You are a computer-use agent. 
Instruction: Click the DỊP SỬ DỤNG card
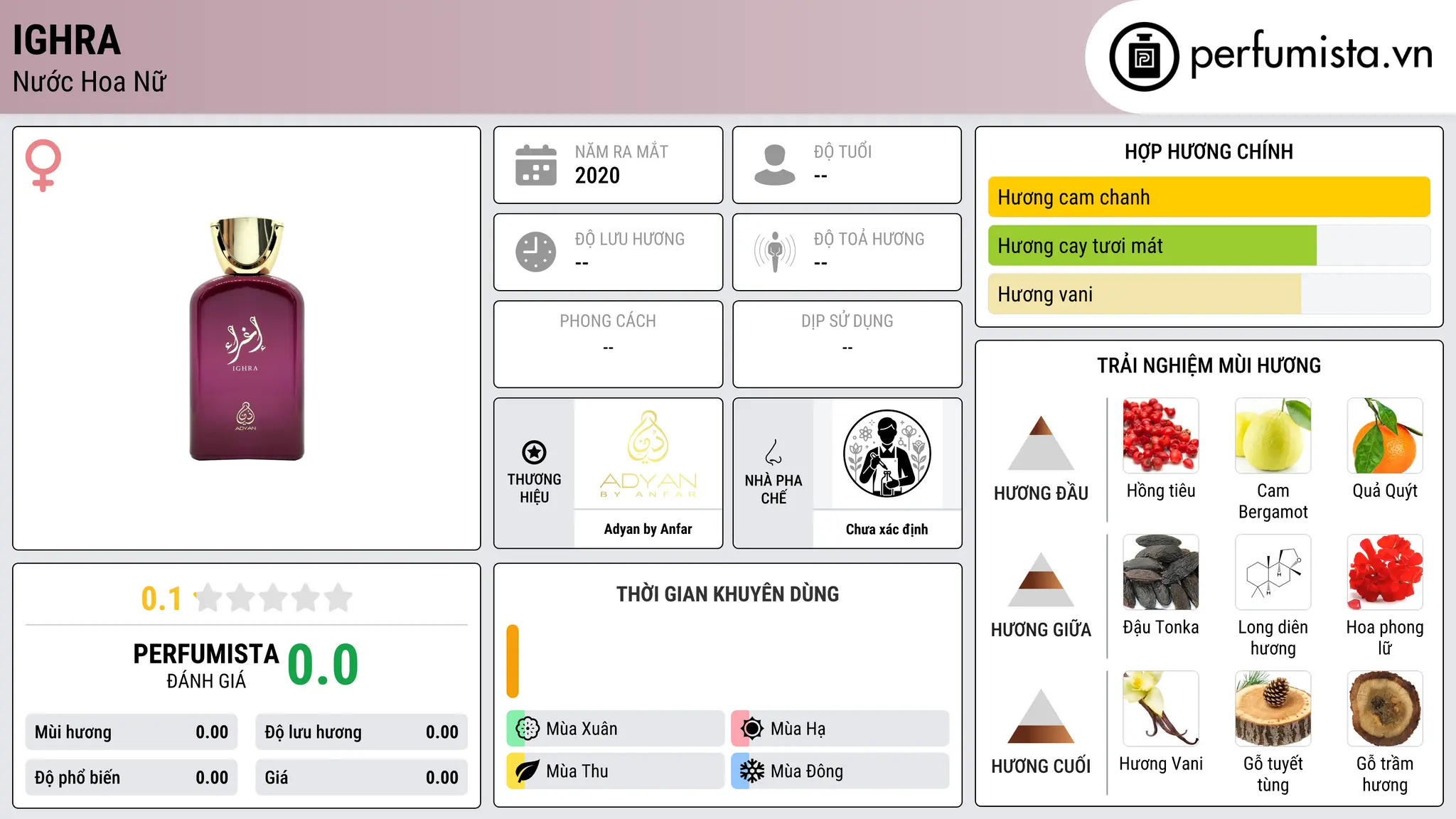click(x=847, y=344)
